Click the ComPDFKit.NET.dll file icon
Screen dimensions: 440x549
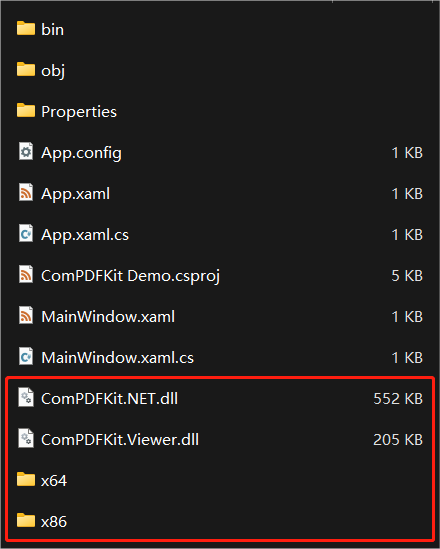click(26, 397)
